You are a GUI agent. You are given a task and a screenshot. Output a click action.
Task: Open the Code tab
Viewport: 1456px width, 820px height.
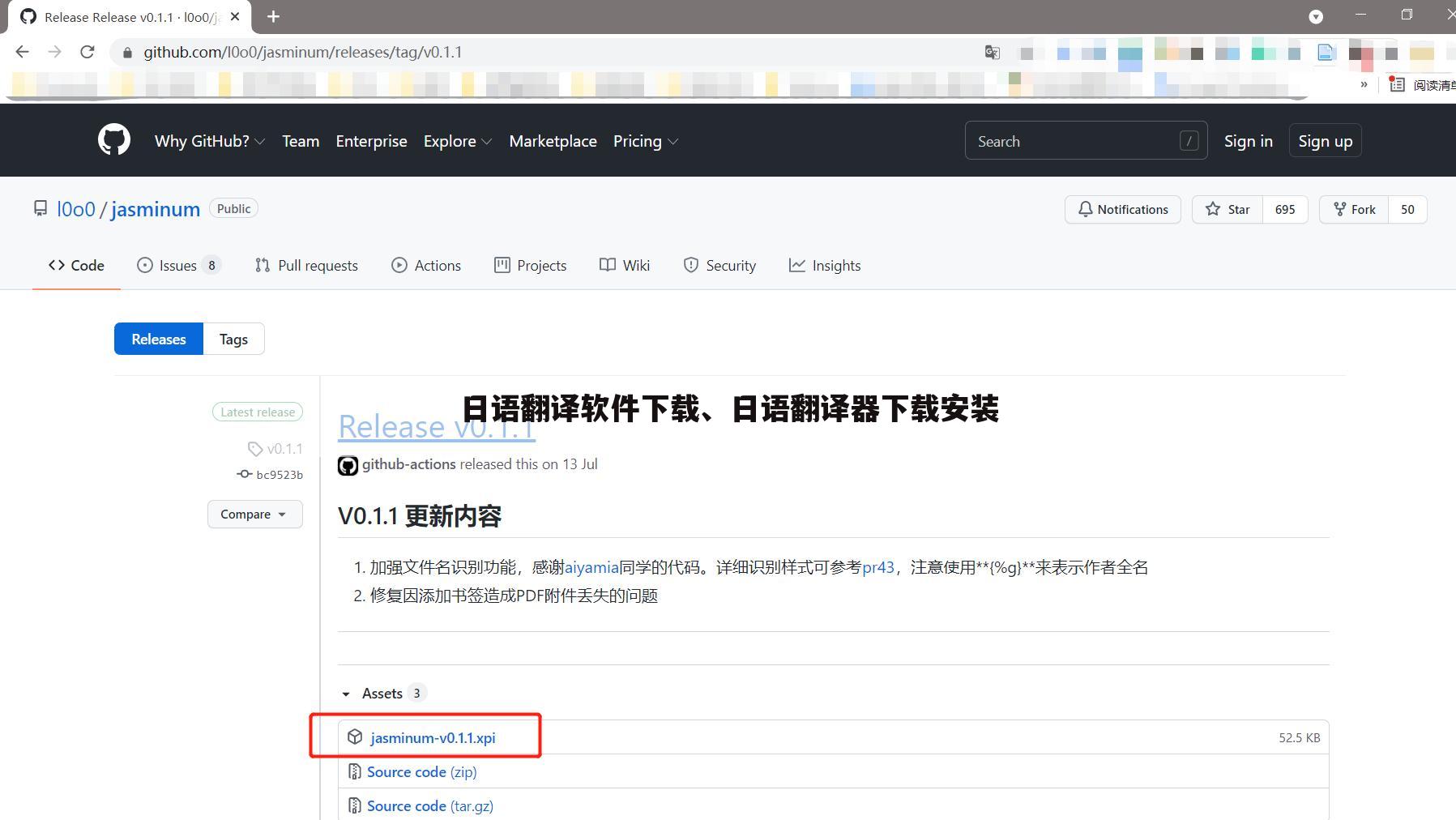76,265
